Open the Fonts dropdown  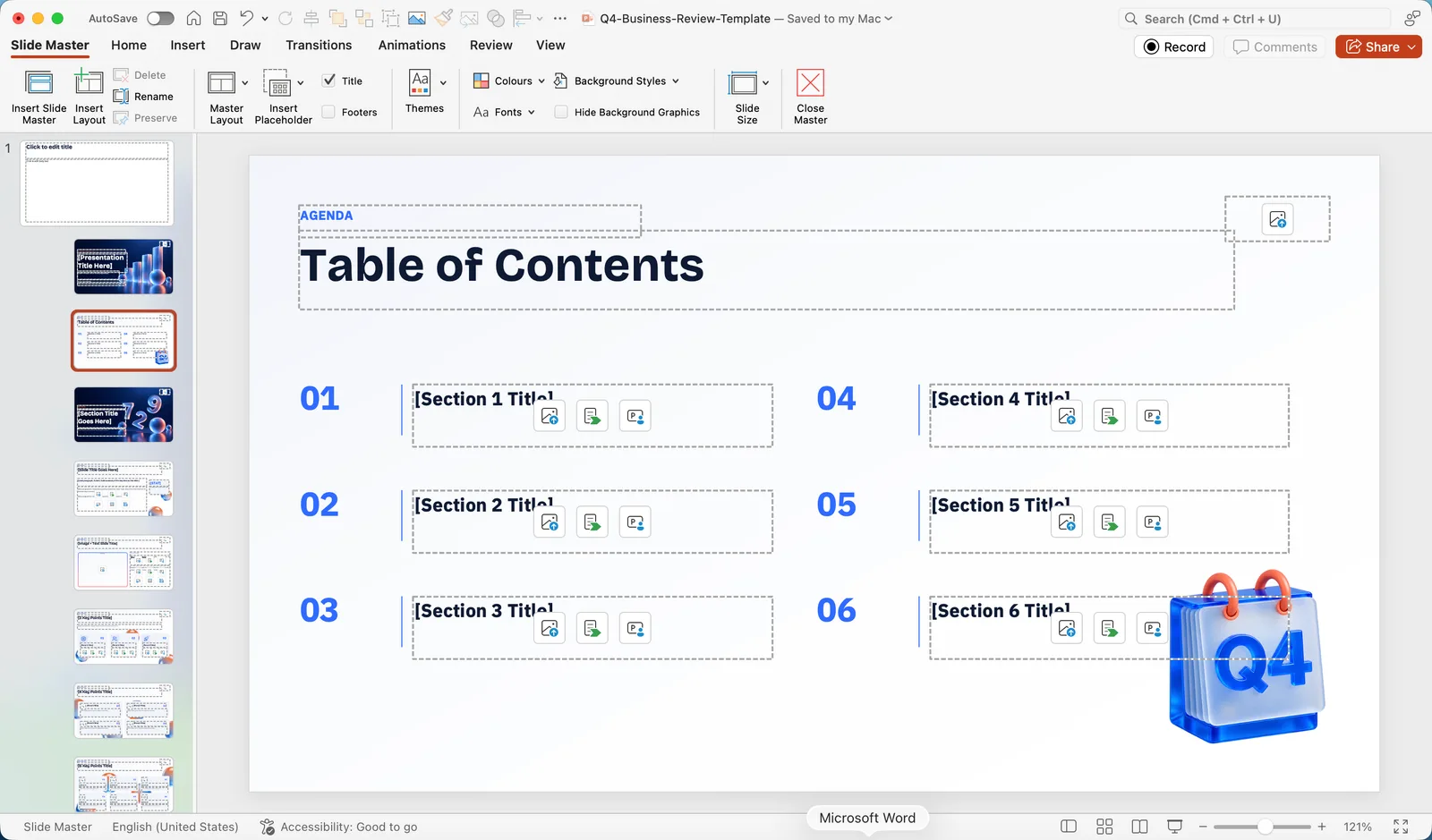[504, 112]
